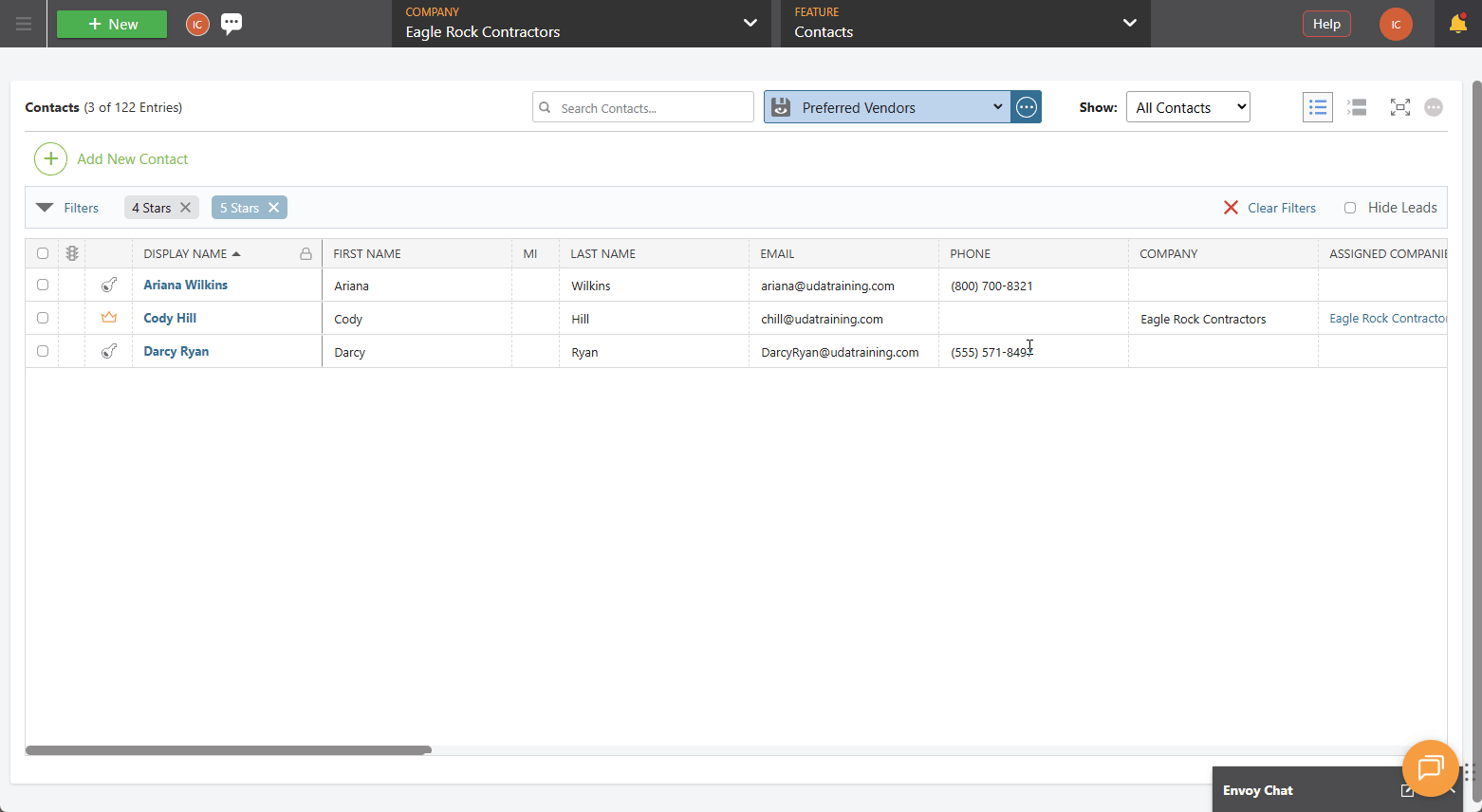1482x812 pixels.
Task: Remove the 4 Stars filter chip
Action: [186, 208]
